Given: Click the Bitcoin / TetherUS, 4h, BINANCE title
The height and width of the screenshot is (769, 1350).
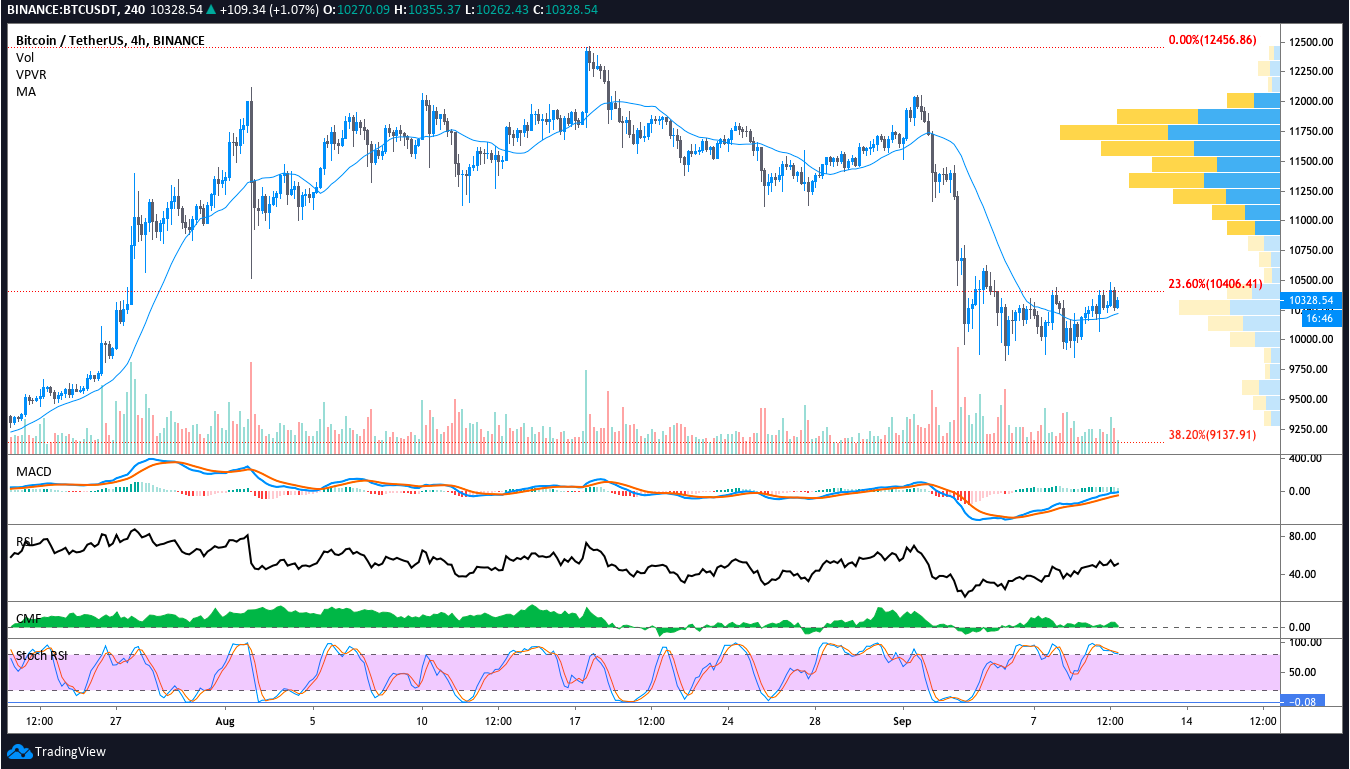Looking at the screenshot, I should coord(111,41).
